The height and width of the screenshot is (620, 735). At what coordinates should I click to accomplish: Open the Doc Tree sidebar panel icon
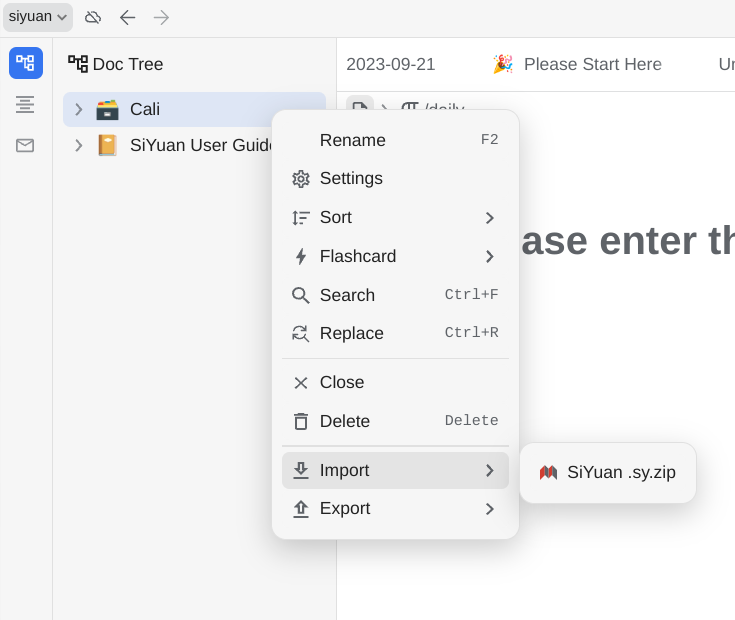[26, 63]
